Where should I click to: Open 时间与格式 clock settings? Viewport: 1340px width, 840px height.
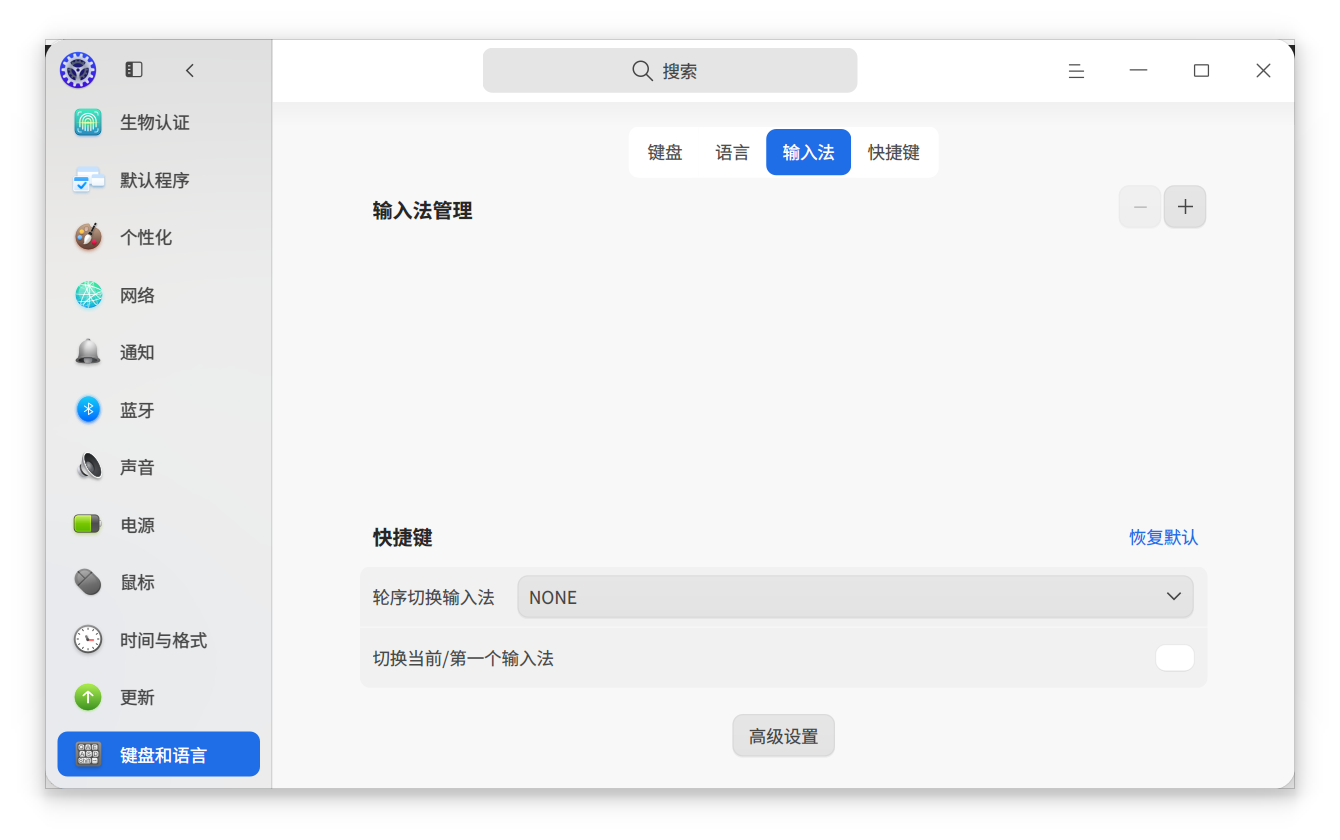tap(159, 640)
